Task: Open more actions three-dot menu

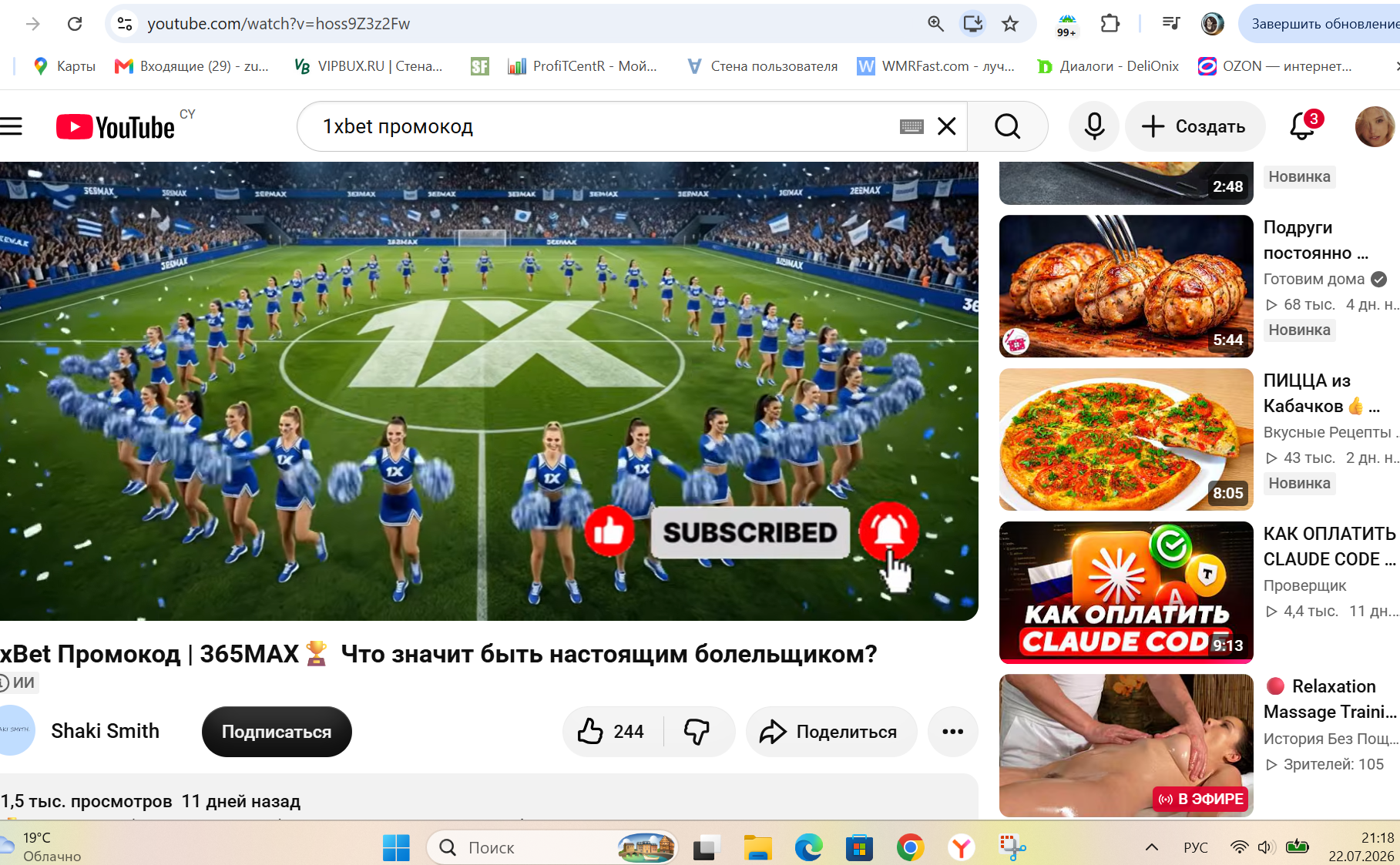Action: pos(953,732)
